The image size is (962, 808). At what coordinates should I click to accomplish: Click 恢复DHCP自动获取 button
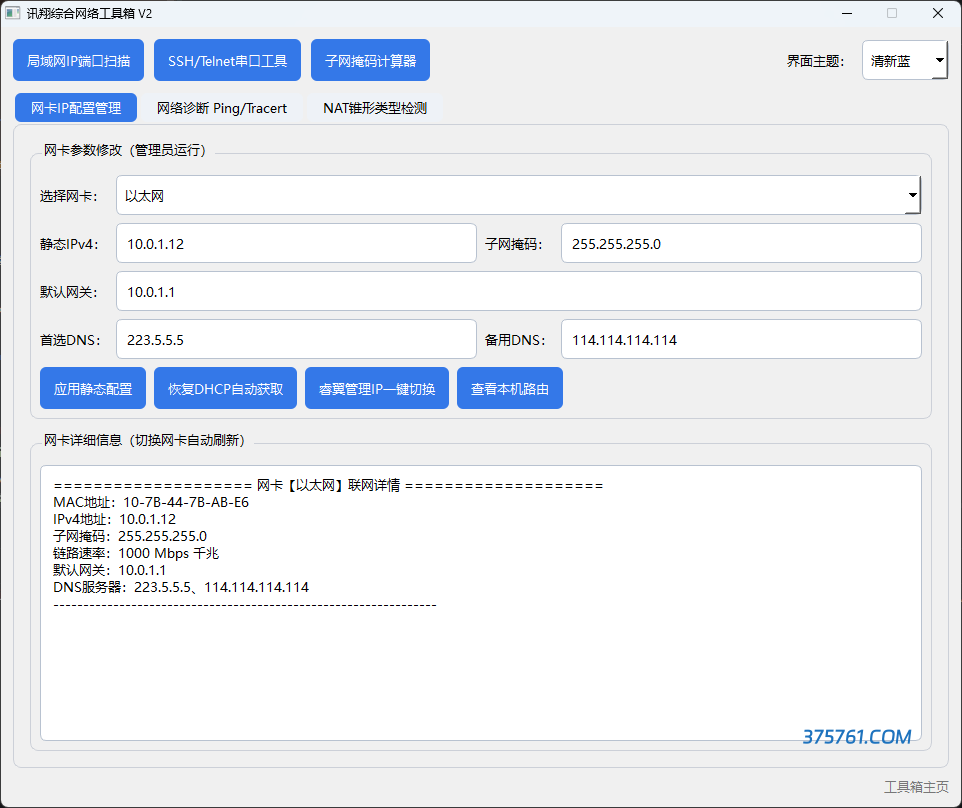point(225,388)
